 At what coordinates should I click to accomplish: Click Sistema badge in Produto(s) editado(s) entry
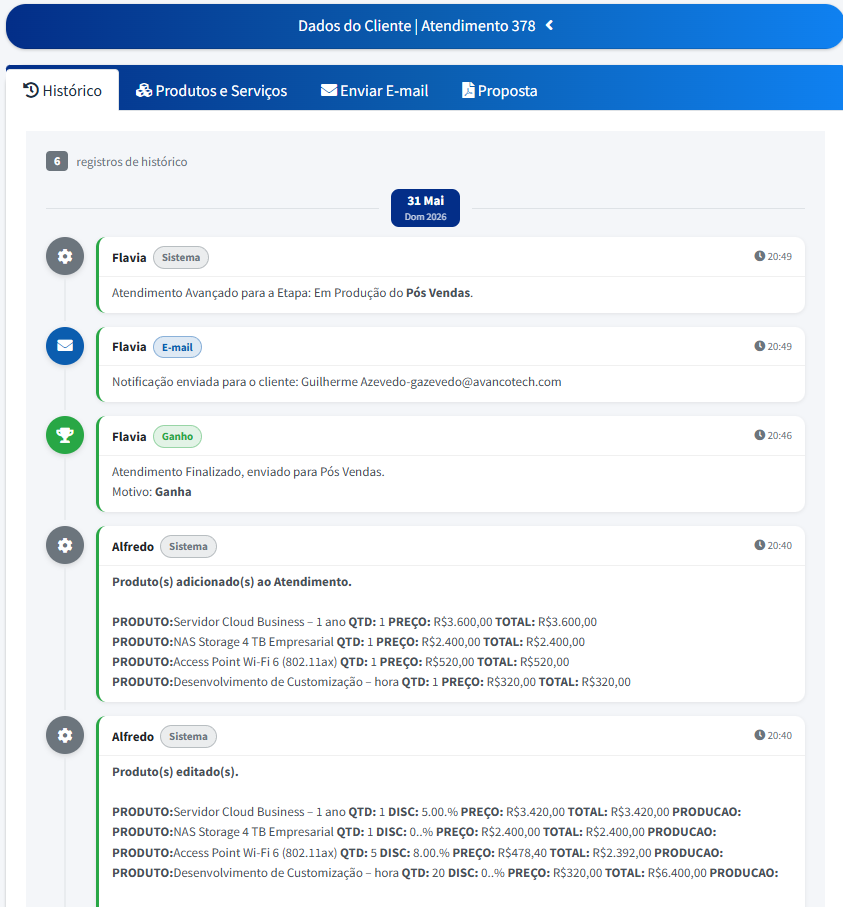click(188, 736)
